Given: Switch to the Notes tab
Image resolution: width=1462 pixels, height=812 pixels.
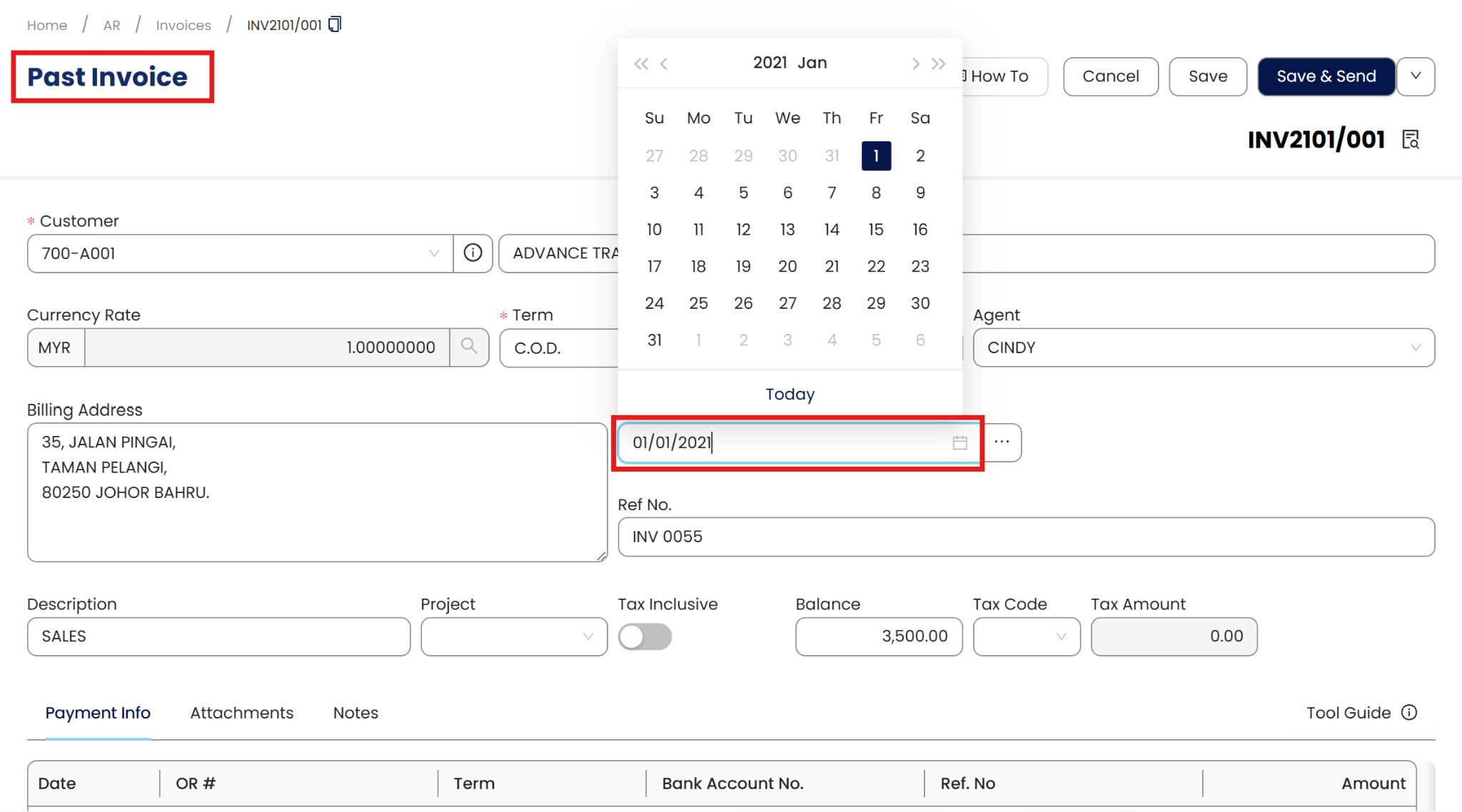Looking at the screenshot, I should [x=356, y=712].
